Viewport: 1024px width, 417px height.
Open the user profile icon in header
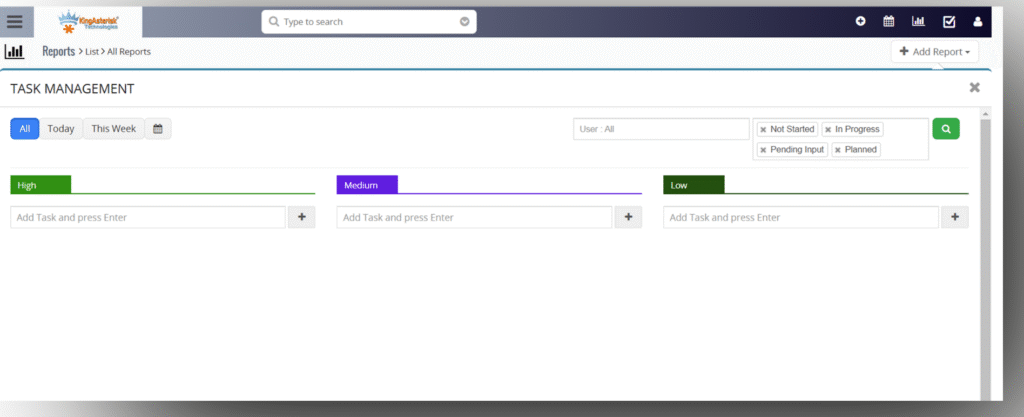click(x=978, y=22)
